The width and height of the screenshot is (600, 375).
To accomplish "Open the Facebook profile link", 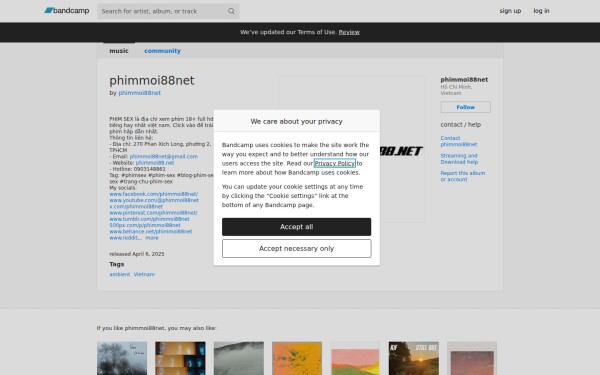I will pos(153,194).
